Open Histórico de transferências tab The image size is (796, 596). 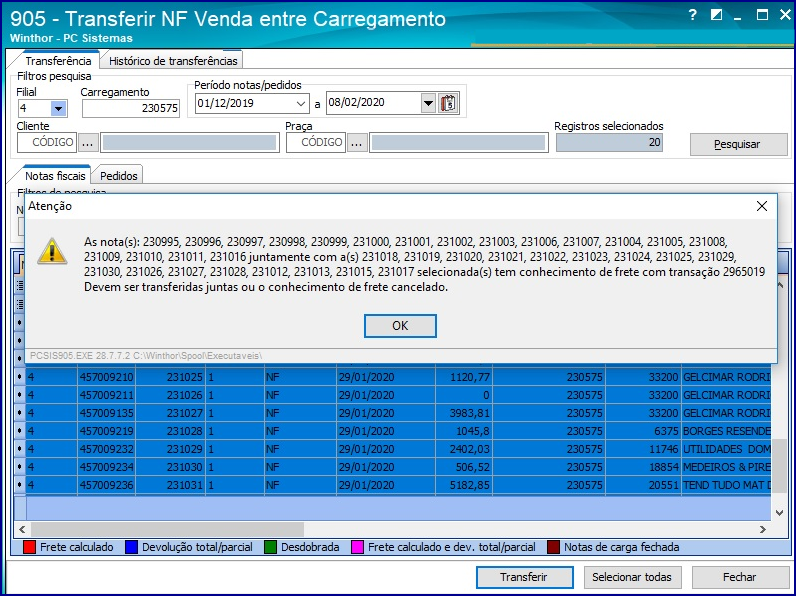click(173, 60)
